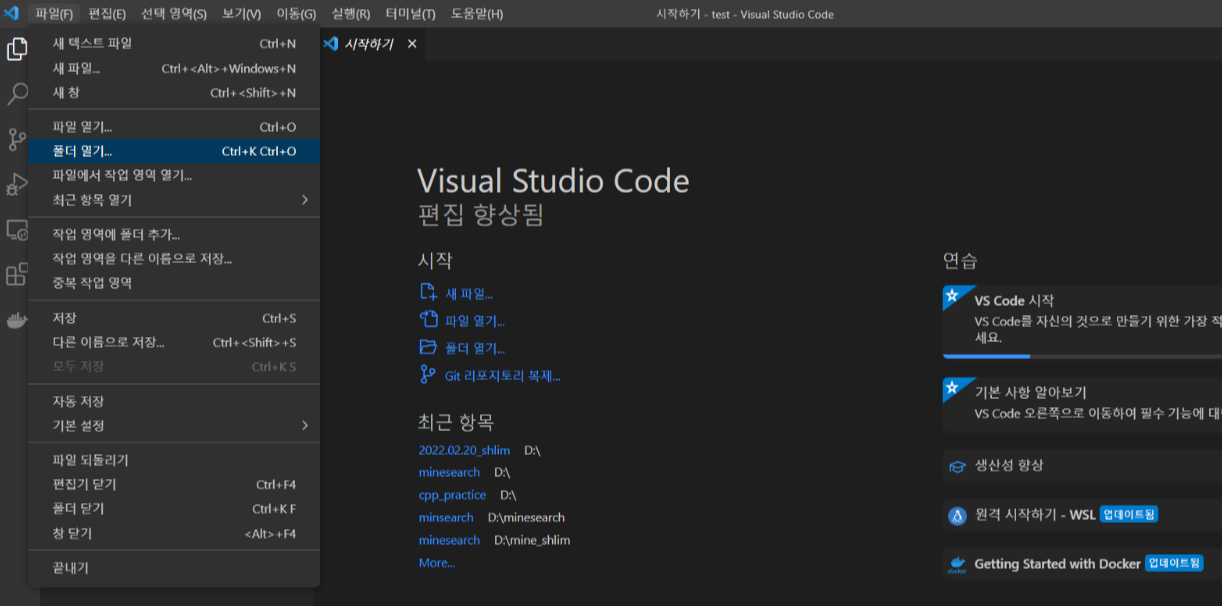Viewport: 1222px width, 606px height.
Task: Click the VS Code logo in title bar
Action: pos(13,13)
